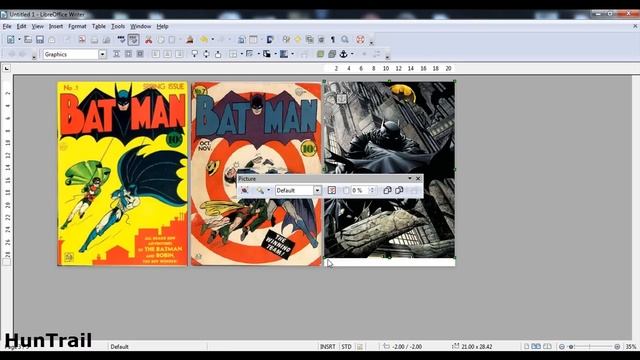
Task: Click the Zoom magnifier icon in toolbar
Action: click(x=345, y=40)
